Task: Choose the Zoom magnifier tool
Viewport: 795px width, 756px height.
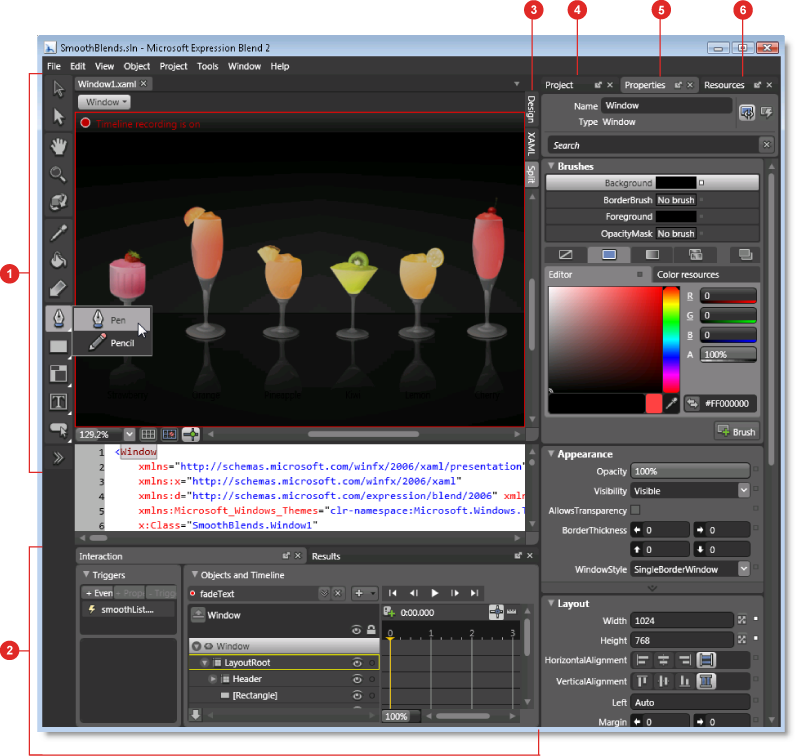Action: click(59, 174)
